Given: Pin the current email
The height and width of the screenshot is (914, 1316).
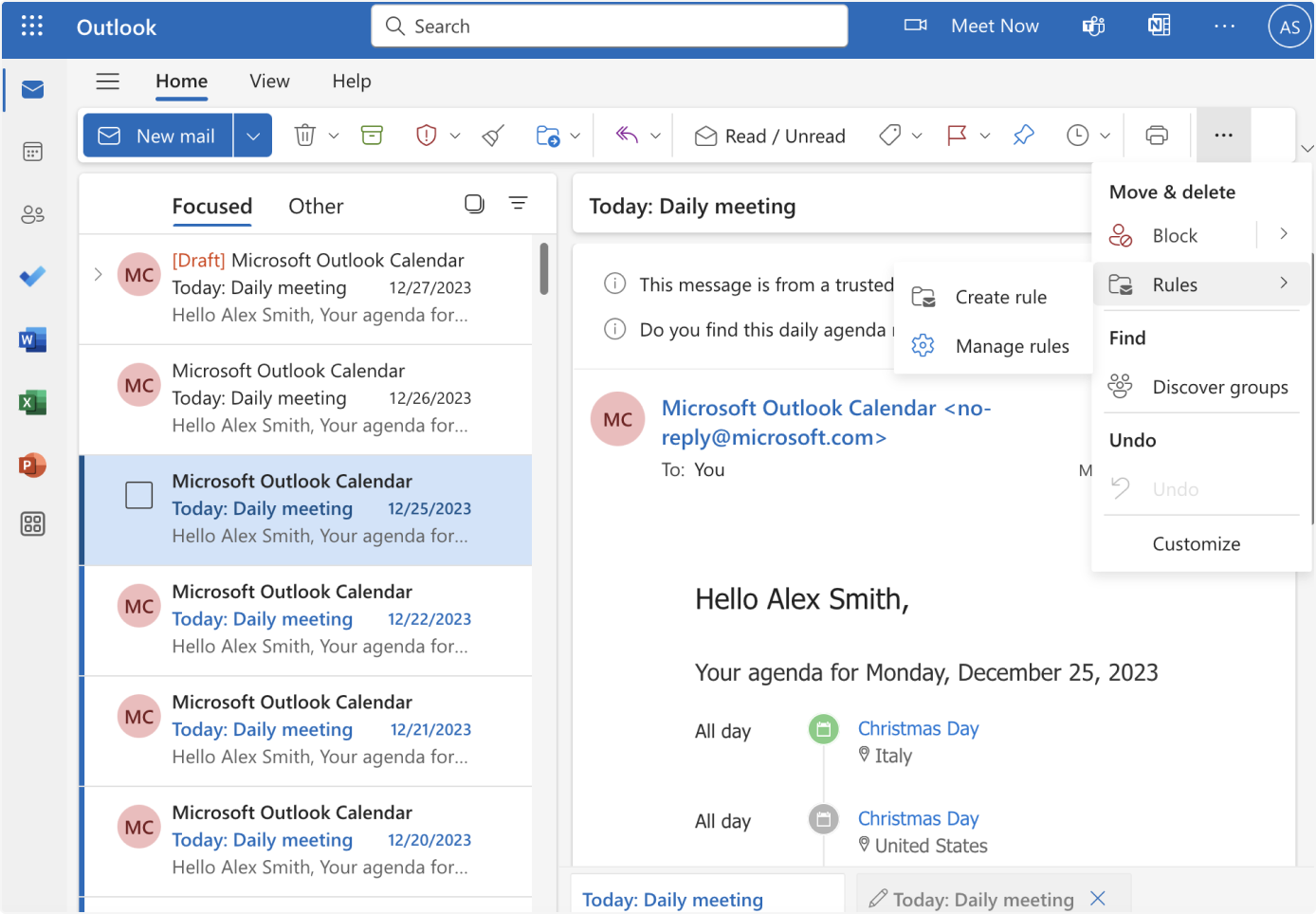Looking at the screenshot, I should pos(1023,135).
